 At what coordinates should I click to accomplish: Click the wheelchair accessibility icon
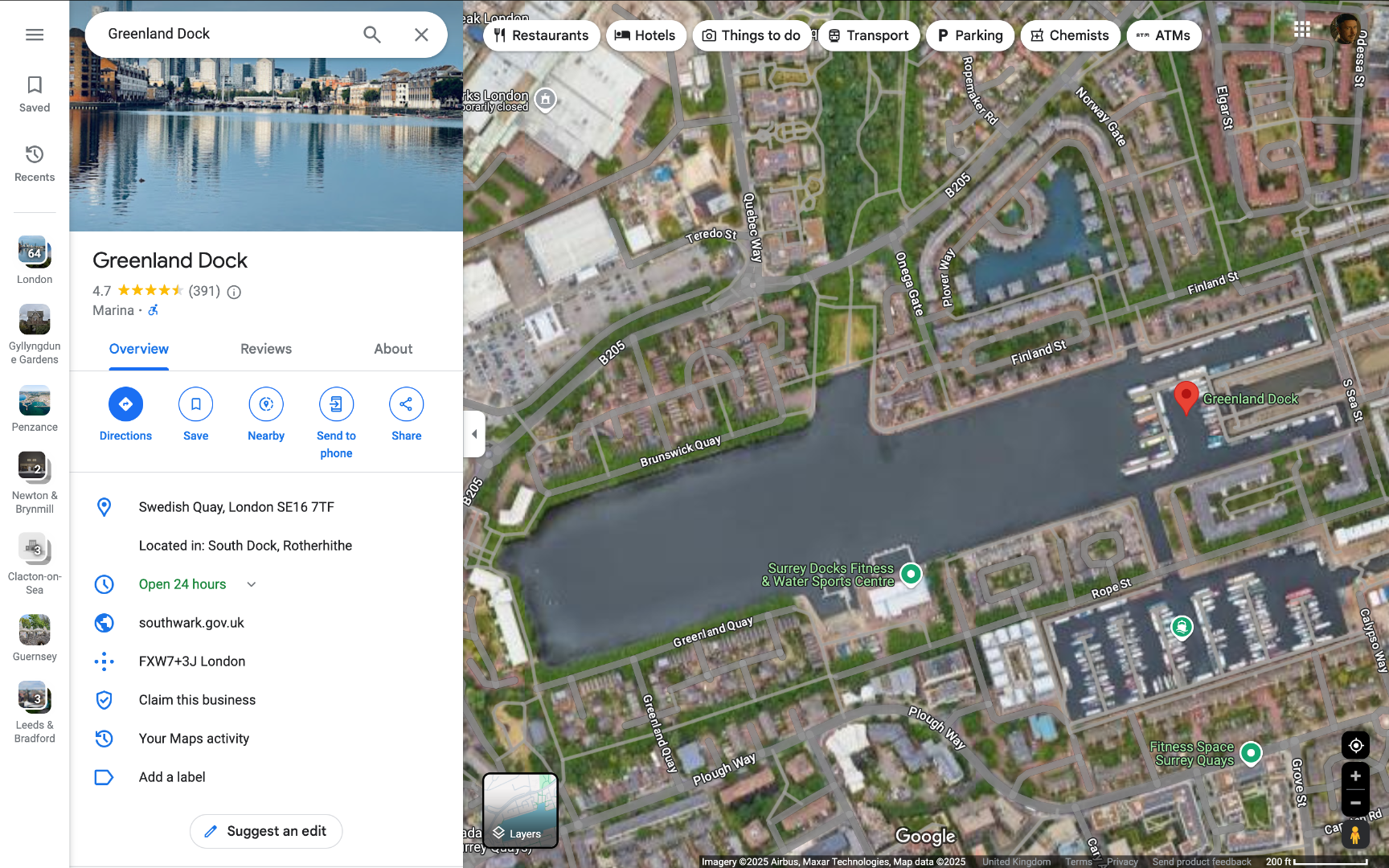pos(153,310)
